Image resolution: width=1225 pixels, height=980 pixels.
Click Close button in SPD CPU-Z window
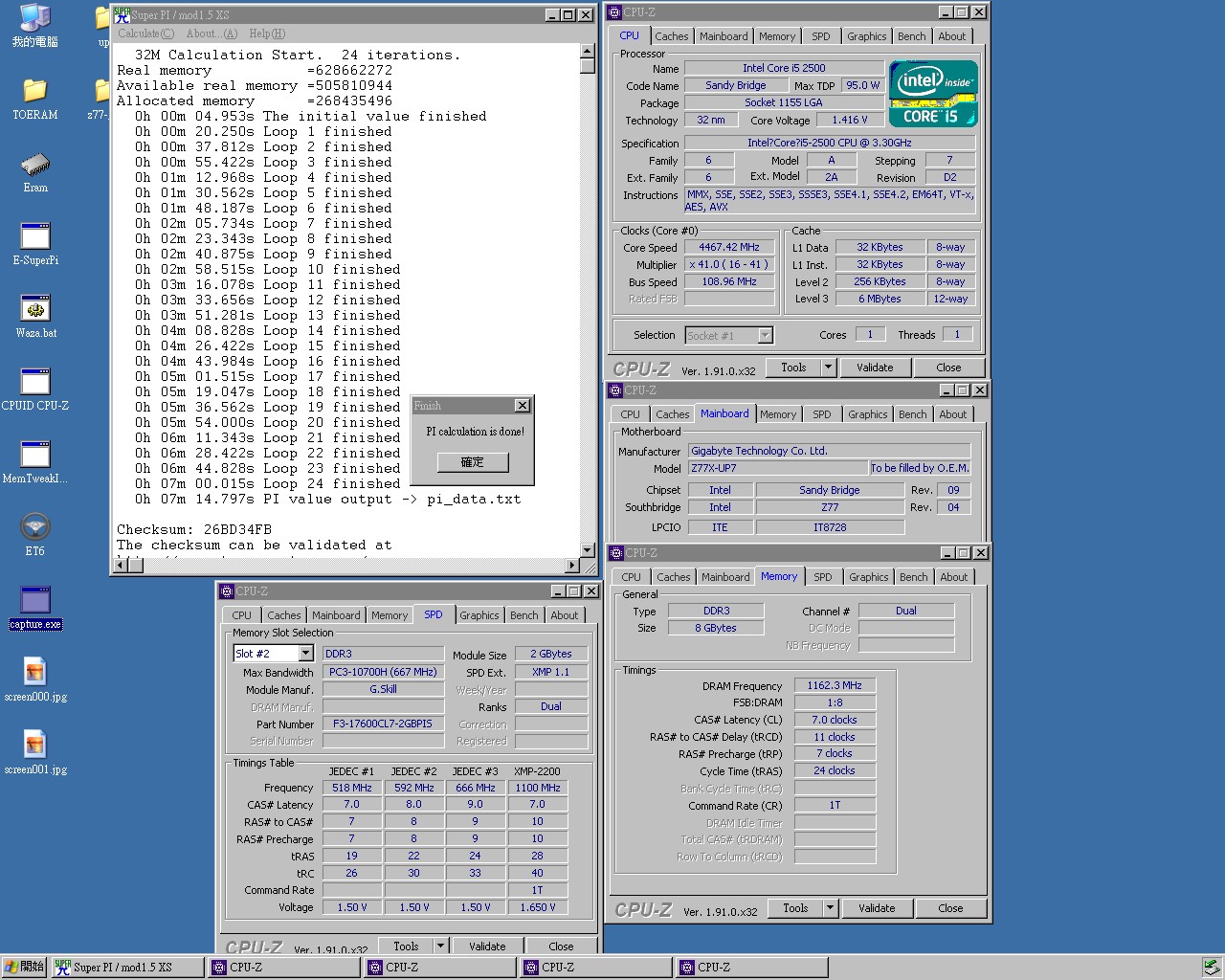[562, 947]
